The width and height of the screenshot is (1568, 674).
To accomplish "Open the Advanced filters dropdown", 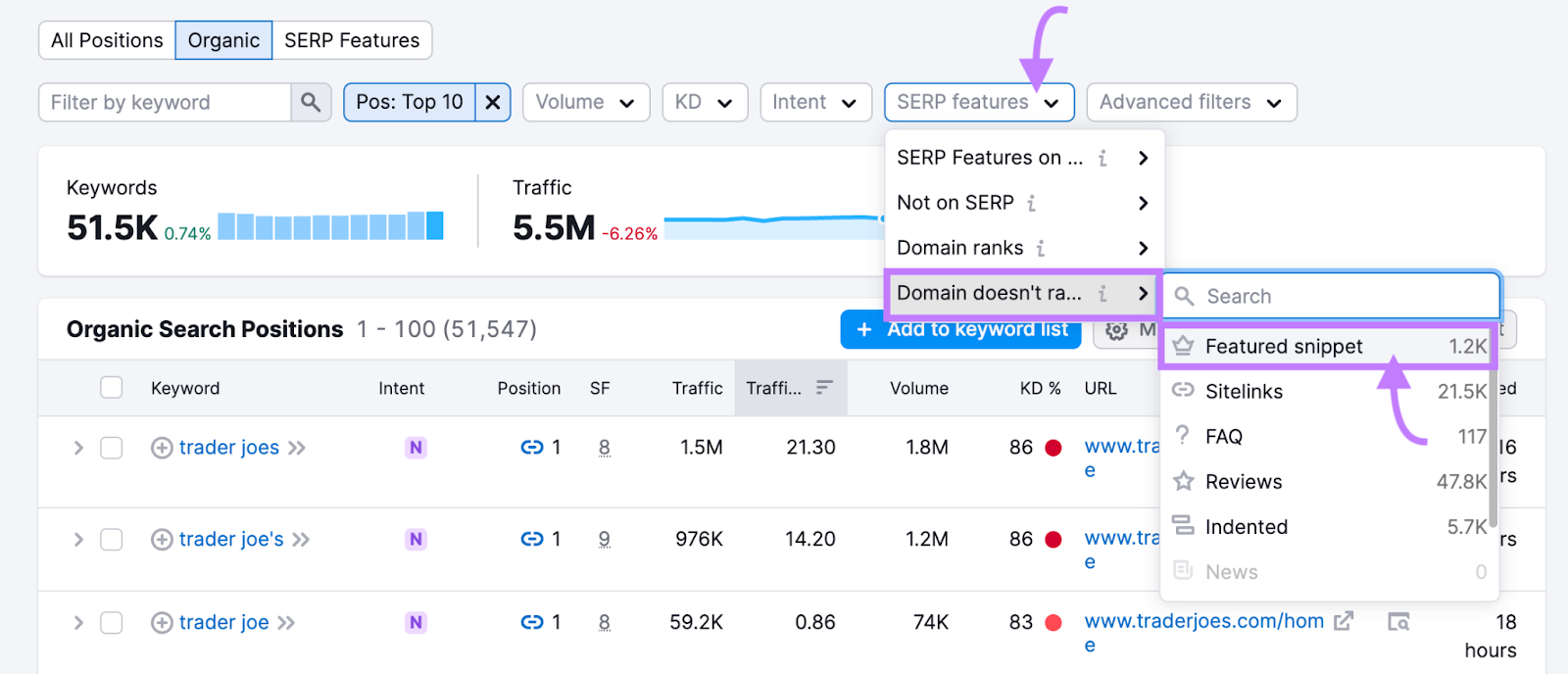I will click(1192, 102).
